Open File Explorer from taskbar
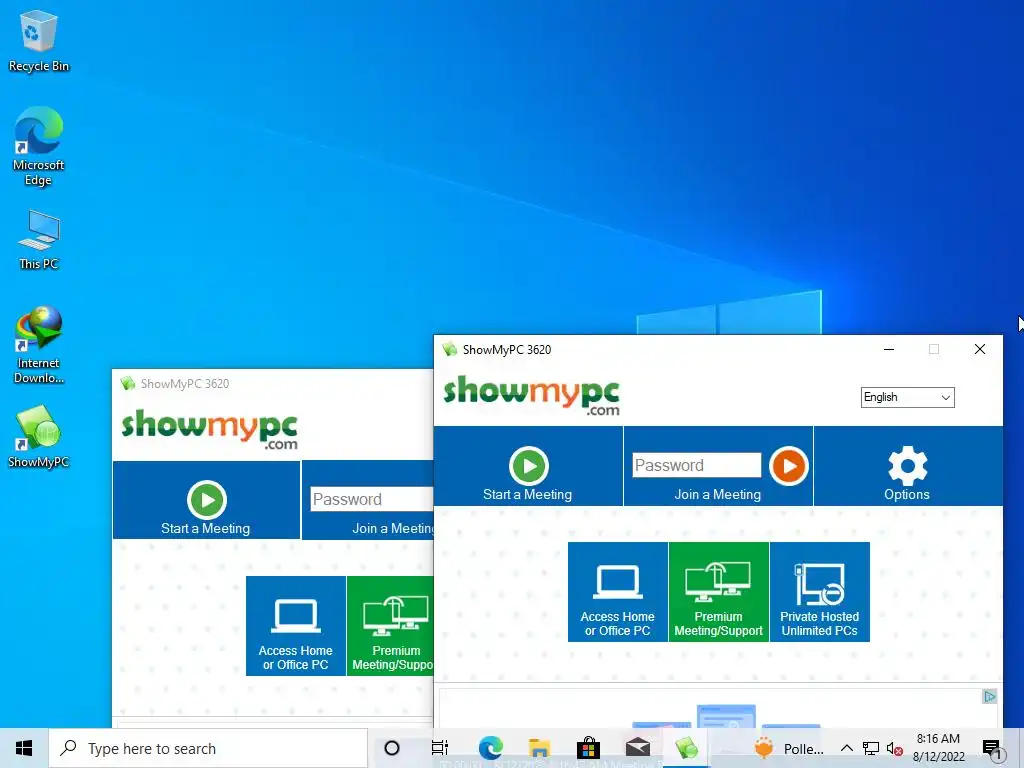1024x768 pixels. [x=539, y=748]
